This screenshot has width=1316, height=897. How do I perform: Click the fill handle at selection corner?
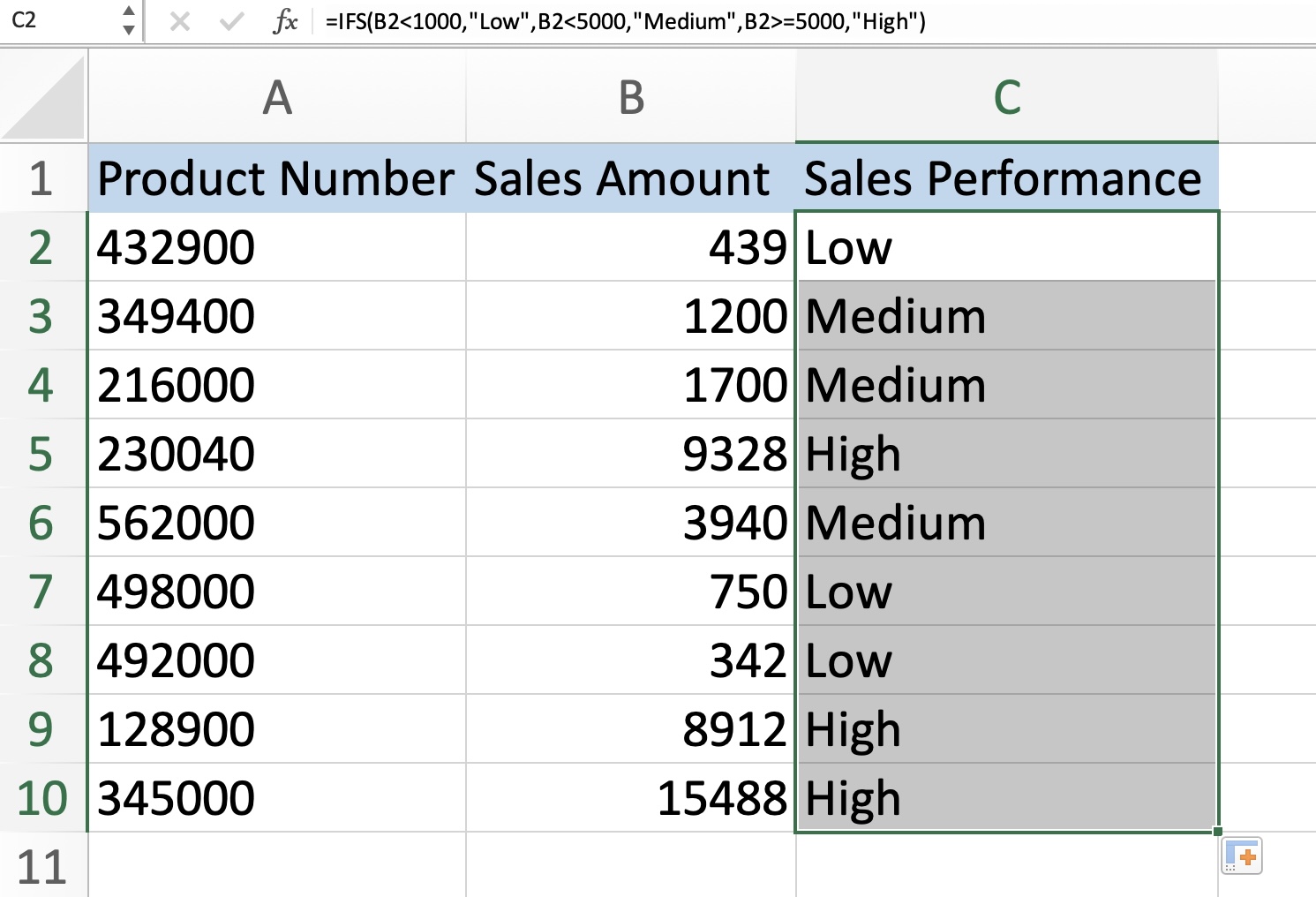coord(1218,832)
